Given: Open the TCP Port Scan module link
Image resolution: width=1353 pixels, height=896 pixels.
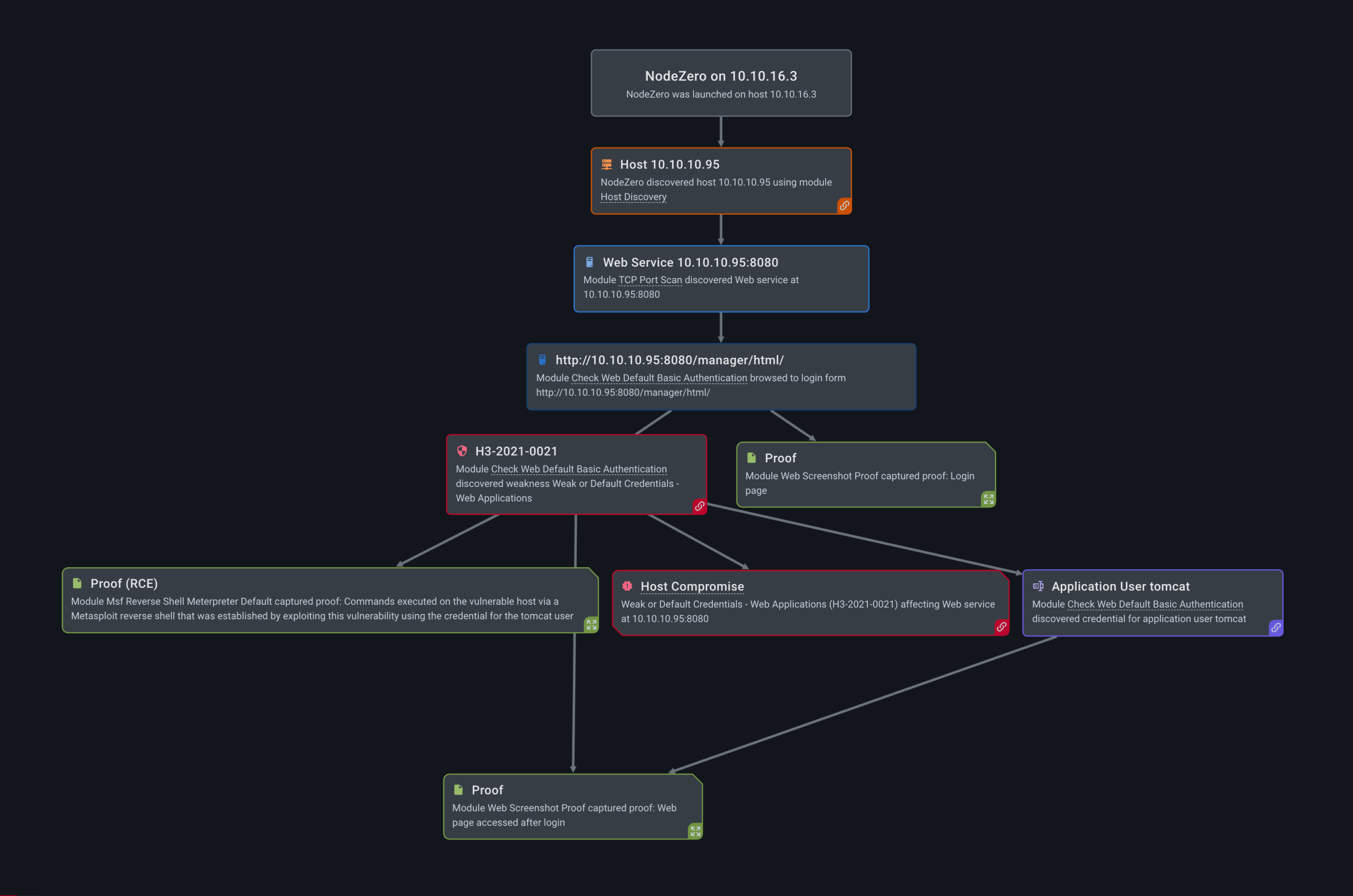Looking at the screenshot, I should 650,280.
